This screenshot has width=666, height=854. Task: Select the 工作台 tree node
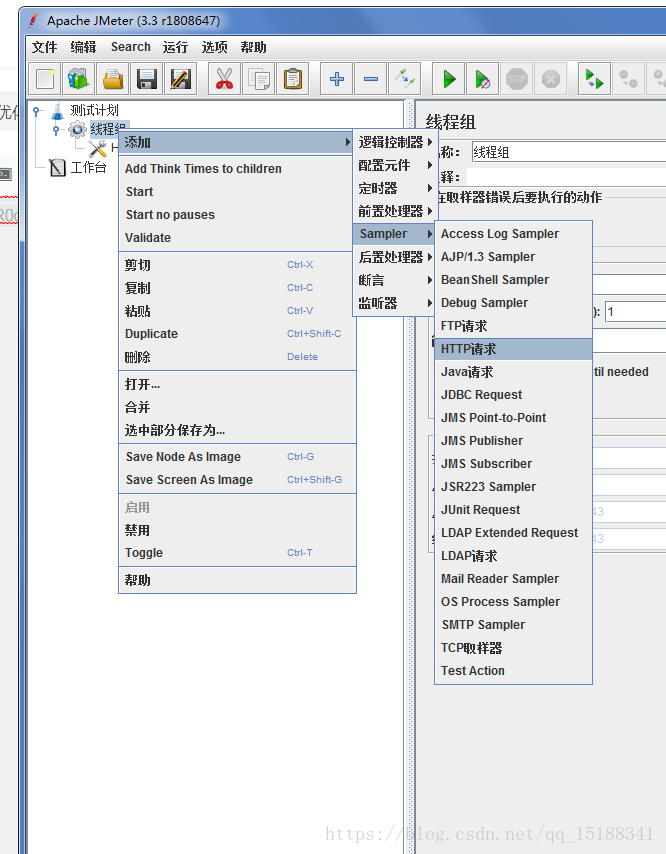[78, 167]
